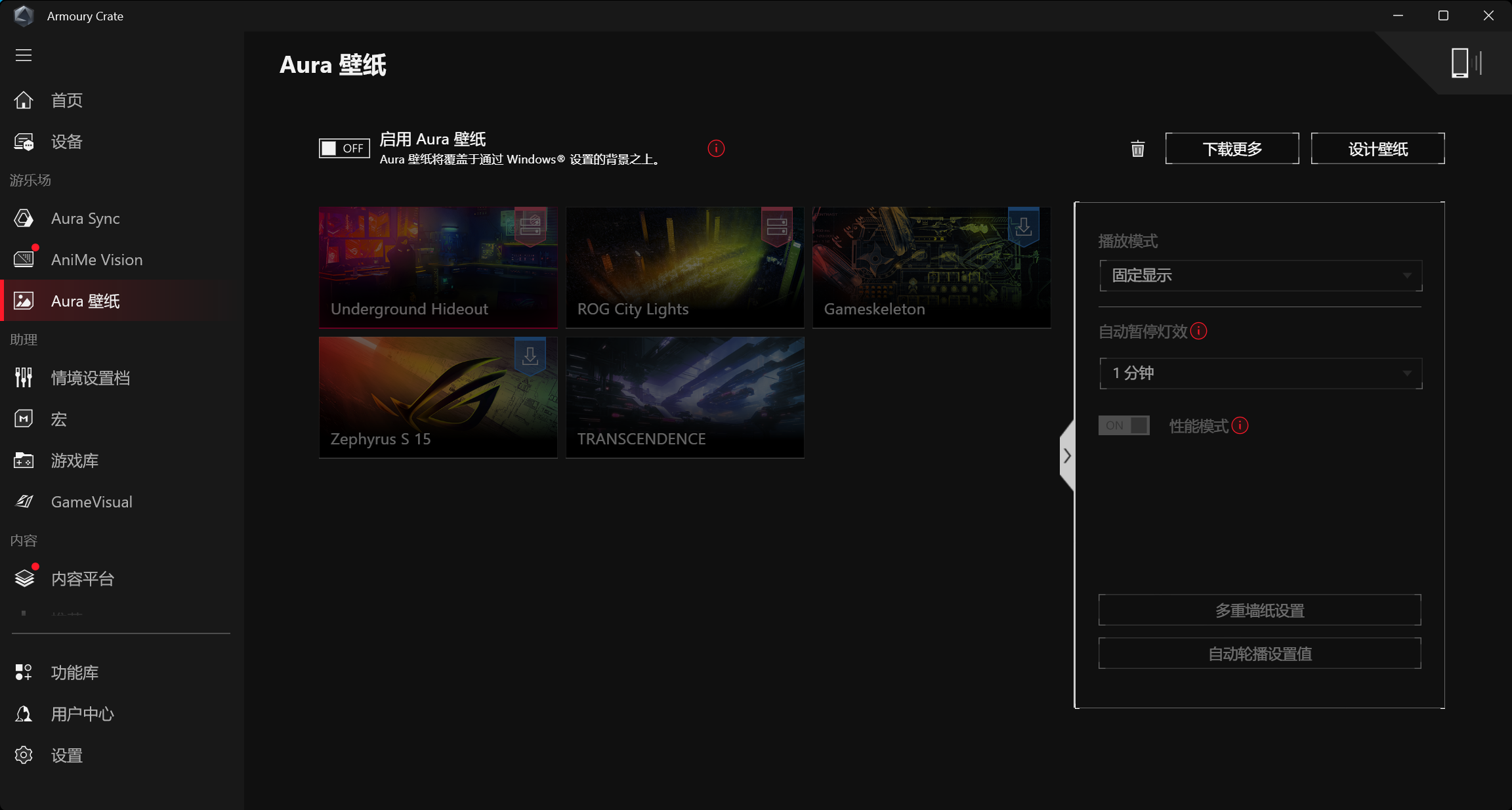
Task: Click download badge on Gameskeleton
Action: 1023,226
